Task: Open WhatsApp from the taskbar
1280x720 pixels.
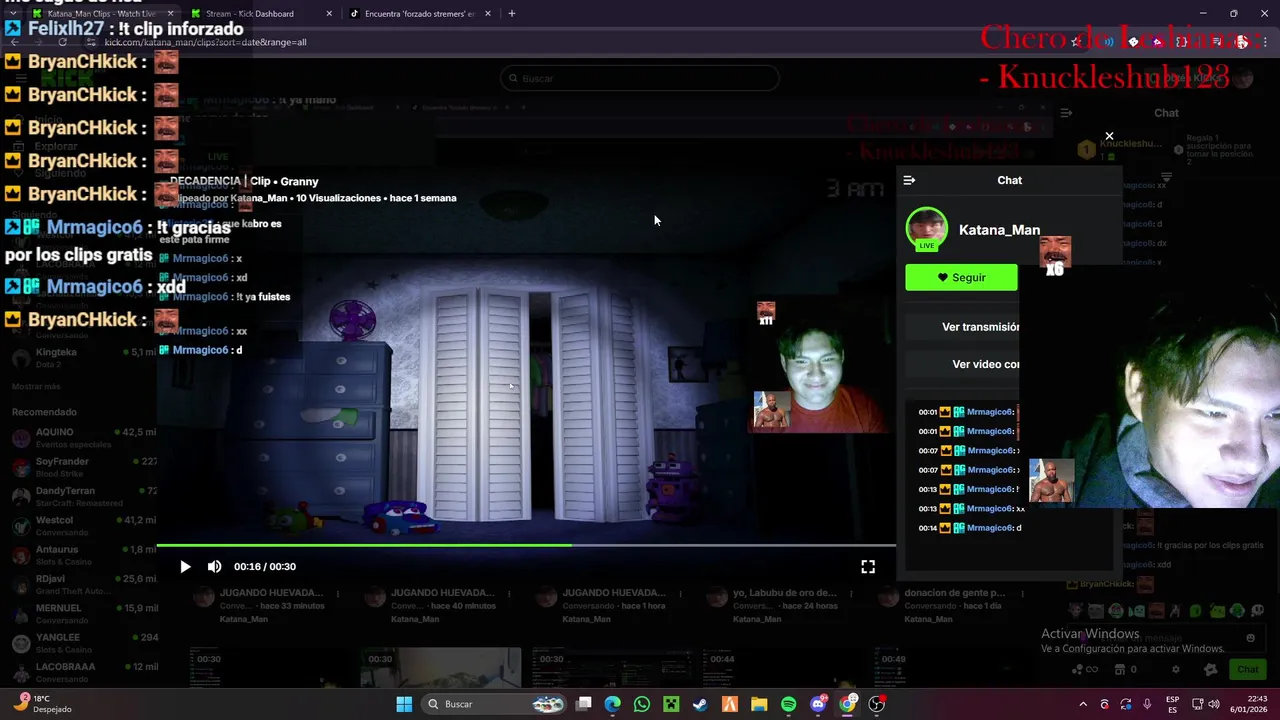Action: coord(642,704)
